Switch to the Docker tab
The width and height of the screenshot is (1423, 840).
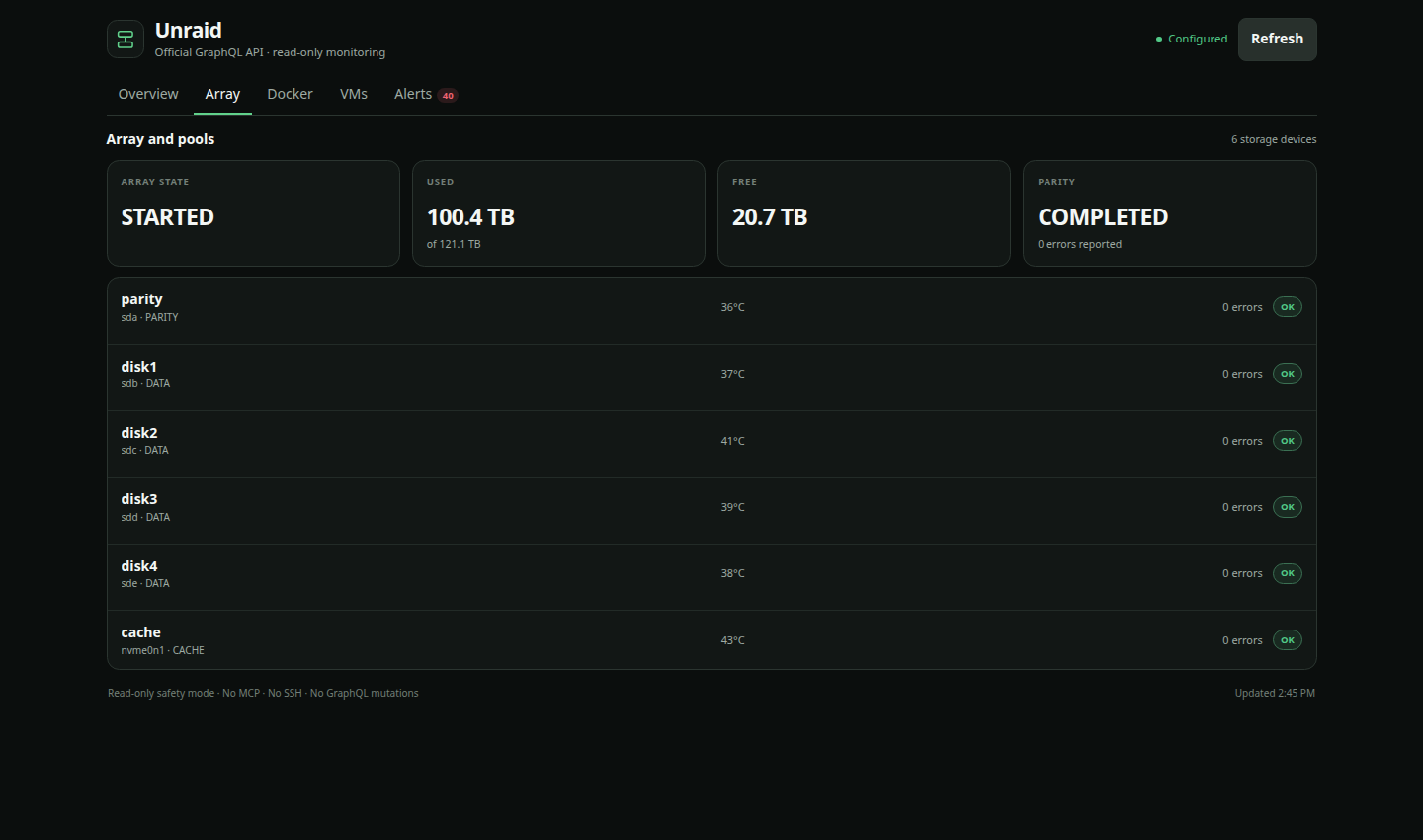pyautogui.click(x=290, y=94)
